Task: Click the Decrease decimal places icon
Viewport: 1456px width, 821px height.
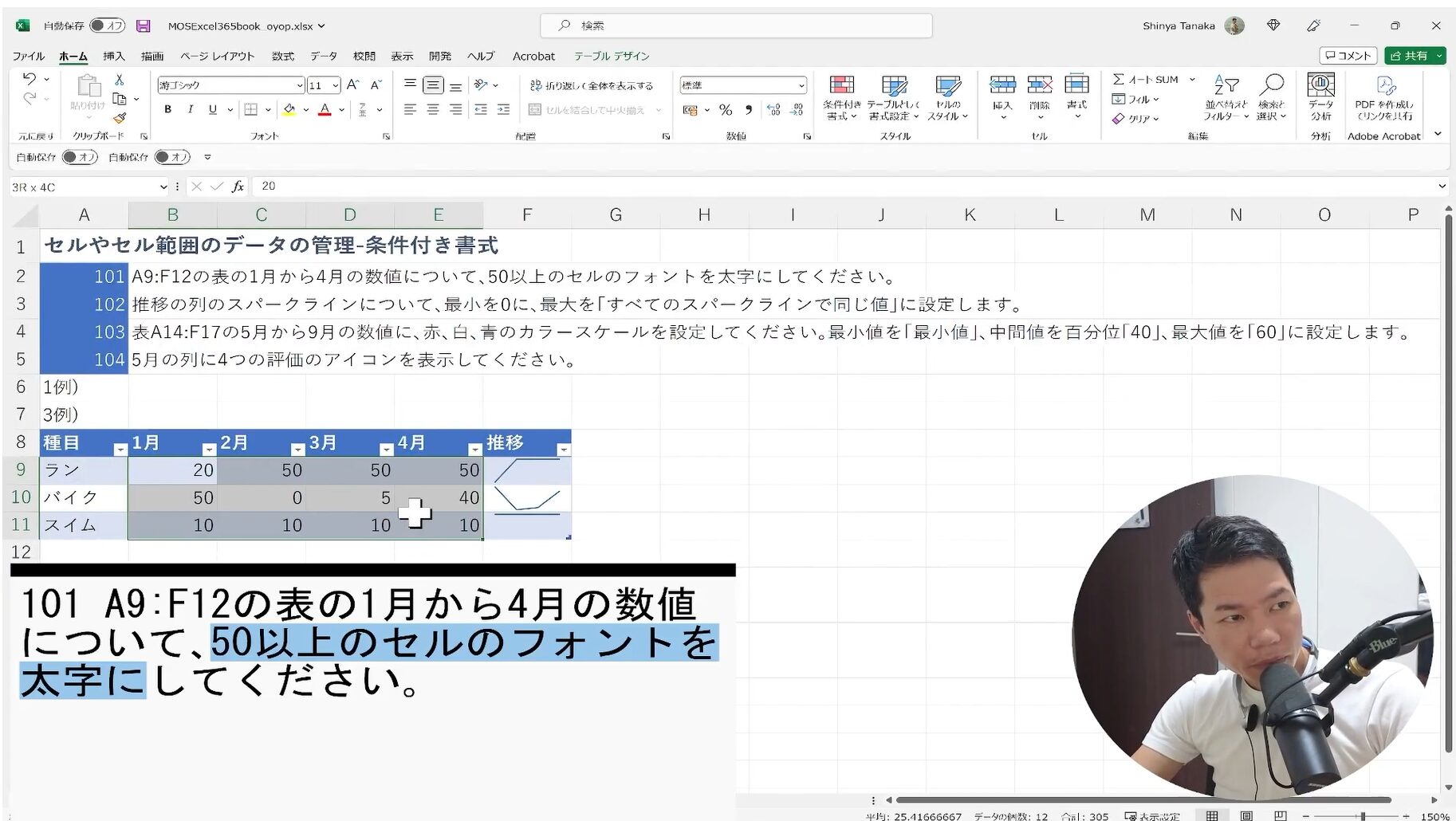Action: click(797, 110)
